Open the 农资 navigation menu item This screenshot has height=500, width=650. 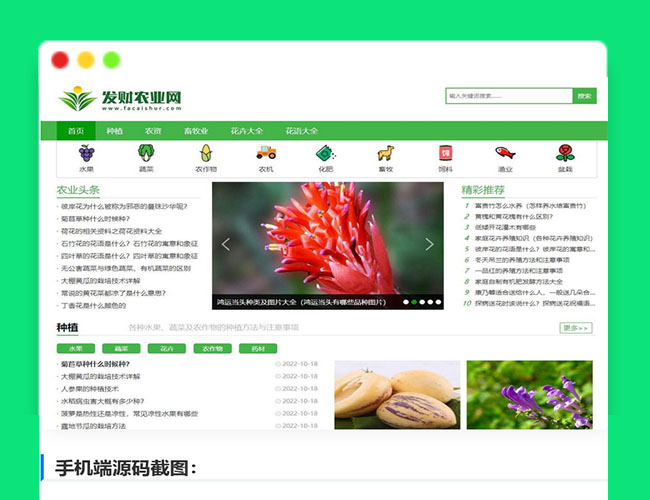pyautogui.click(x=153, y=131)
